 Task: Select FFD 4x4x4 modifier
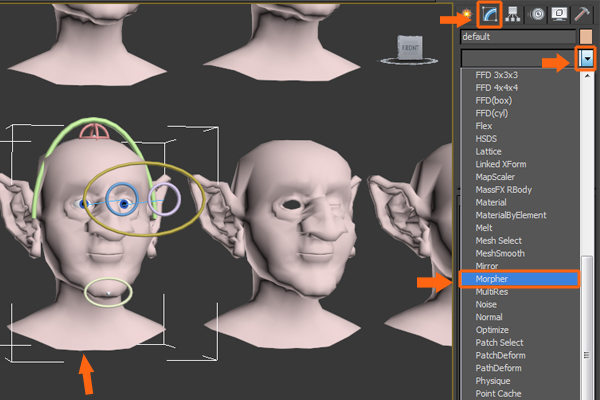(496, 88)
